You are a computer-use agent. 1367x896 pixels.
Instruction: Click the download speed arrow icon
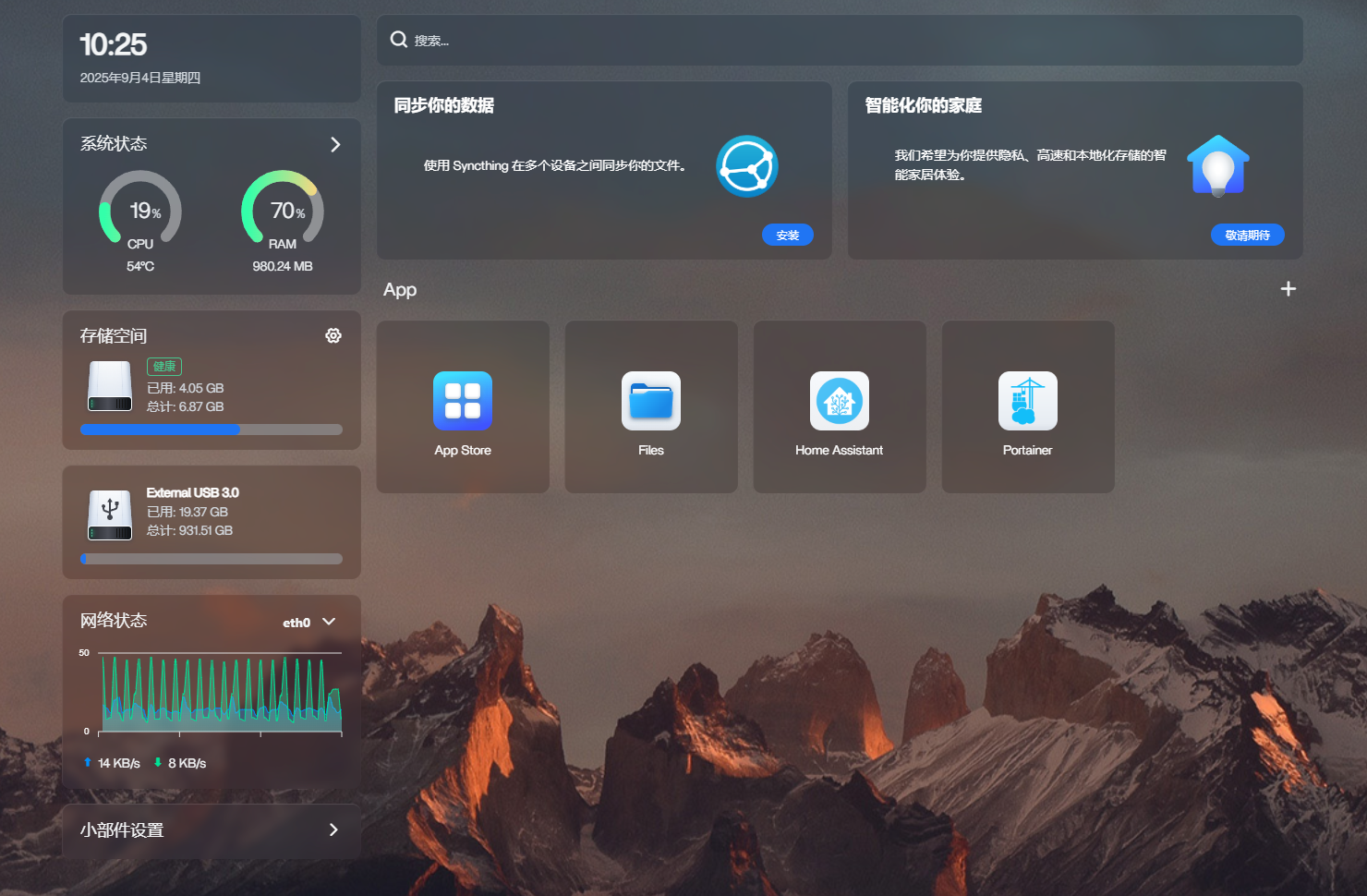pyautogui.click(x=158, y=762)
